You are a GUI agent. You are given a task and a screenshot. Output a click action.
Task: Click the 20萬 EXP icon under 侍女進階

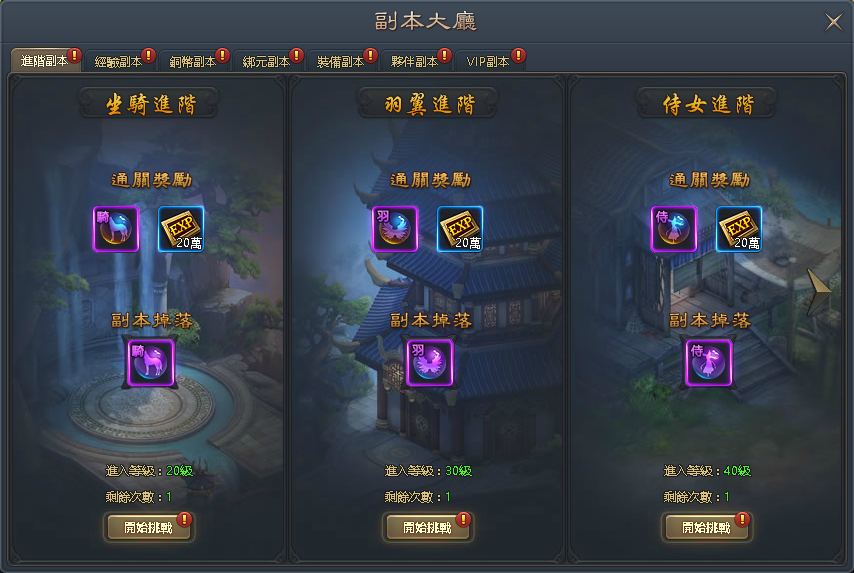[x=739, y=229]
